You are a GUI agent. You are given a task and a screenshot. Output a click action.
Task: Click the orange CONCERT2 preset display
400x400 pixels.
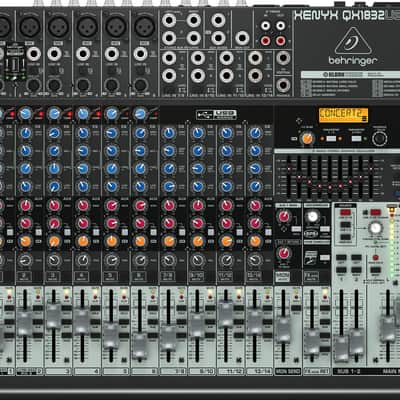click(x=343, y=115)
